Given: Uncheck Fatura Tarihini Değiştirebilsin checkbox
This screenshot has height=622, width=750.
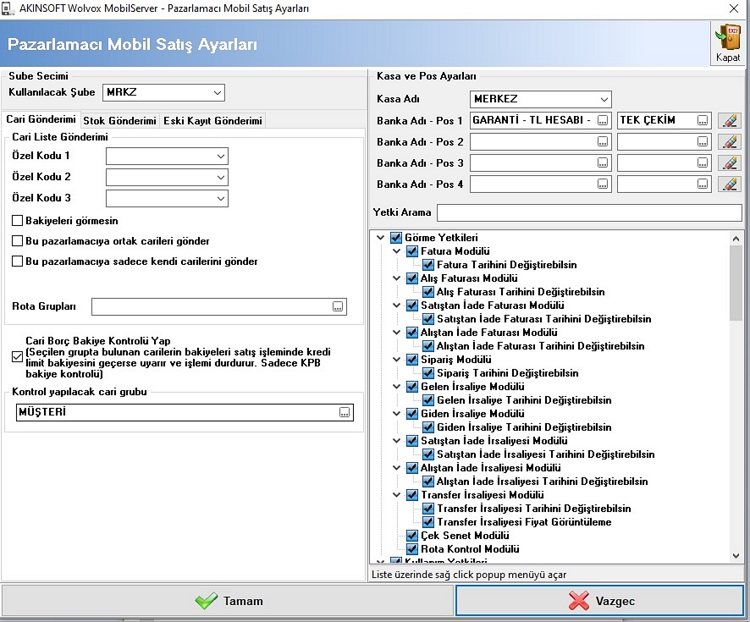Looking at the screenshot, I should point(428,265).
